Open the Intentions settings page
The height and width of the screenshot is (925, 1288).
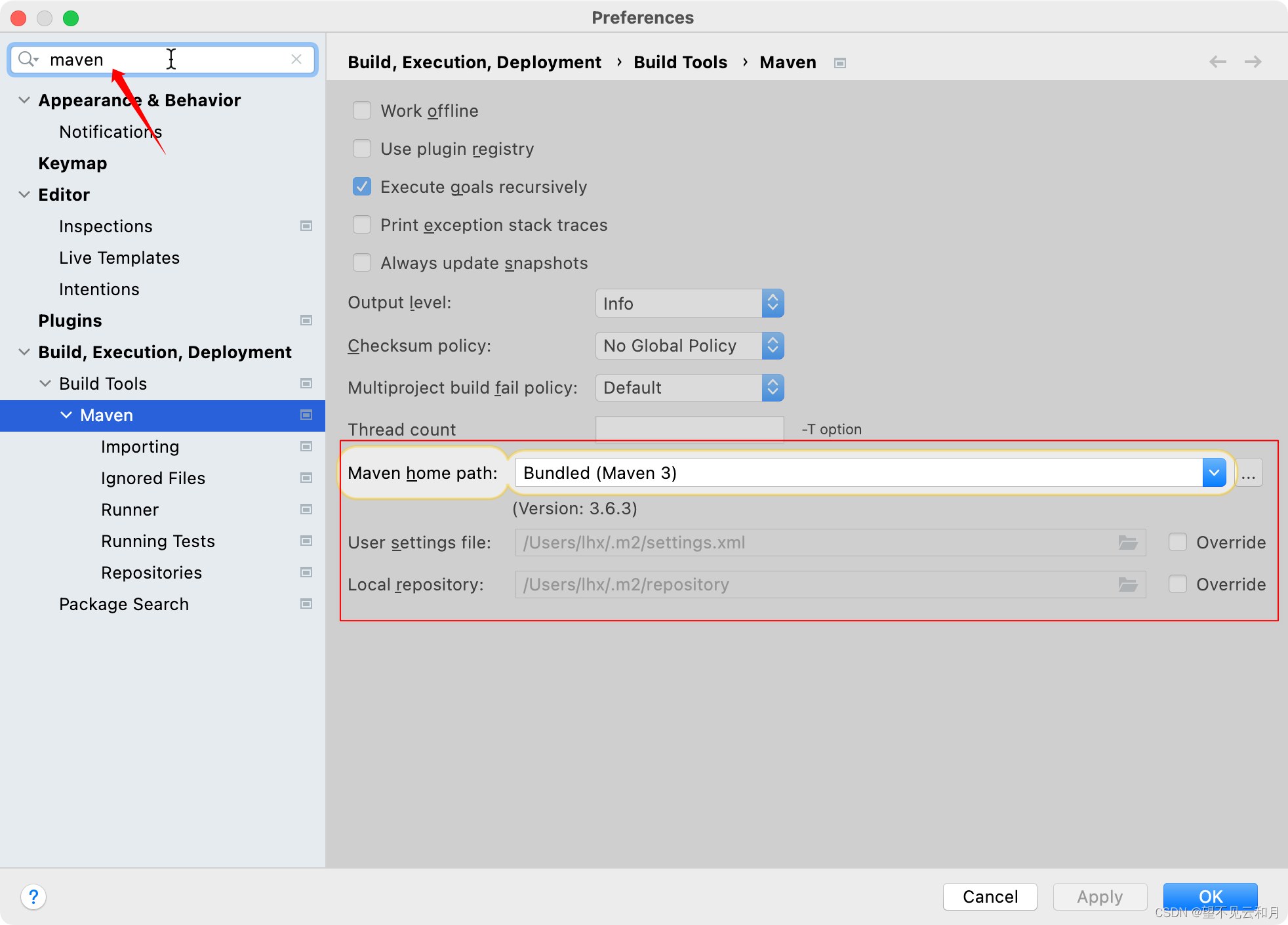click(99, 289)
